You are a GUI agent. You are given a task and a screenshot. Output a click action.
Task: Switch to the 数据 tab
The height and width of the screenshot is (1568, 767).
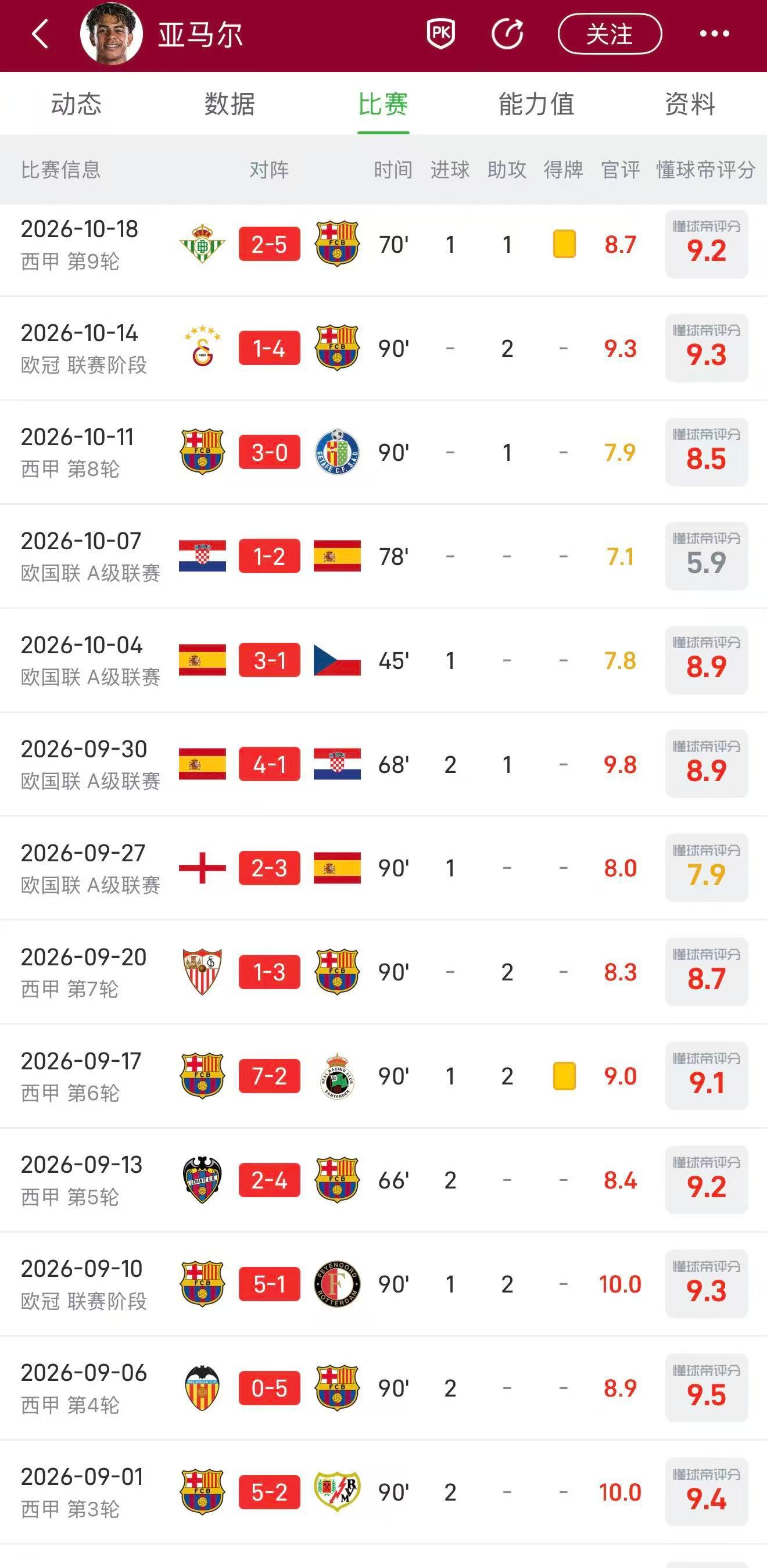(230, 104)
